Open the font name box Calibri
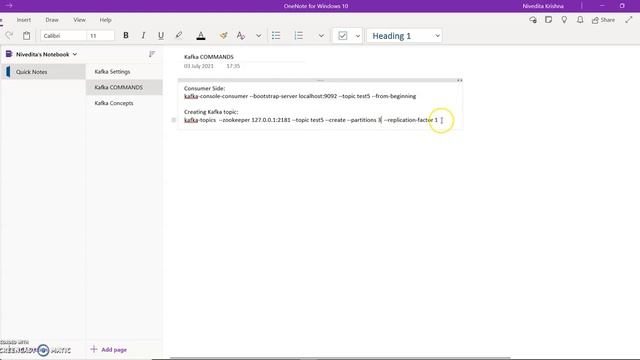Viewport: 640px width, 360px height. coord(63,36)
